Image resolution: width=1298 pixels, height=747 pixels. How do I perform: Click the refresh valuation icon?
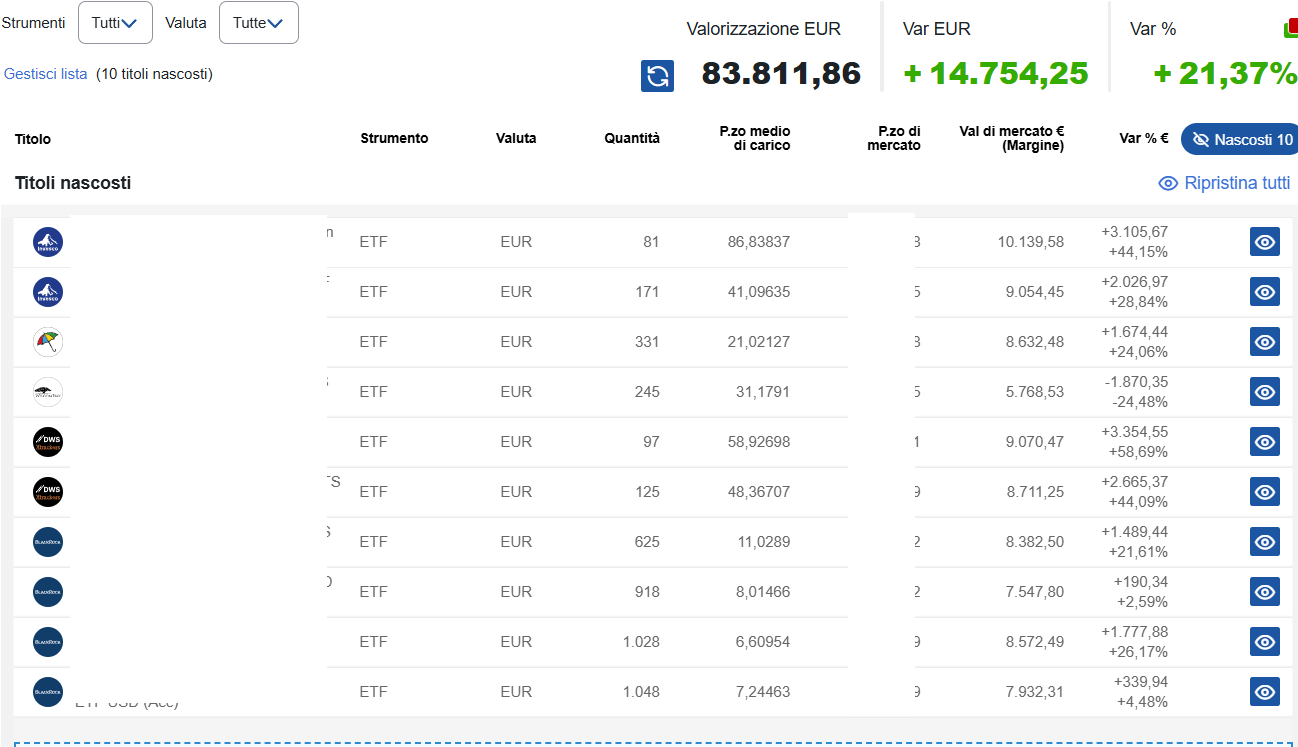[657, 76]
